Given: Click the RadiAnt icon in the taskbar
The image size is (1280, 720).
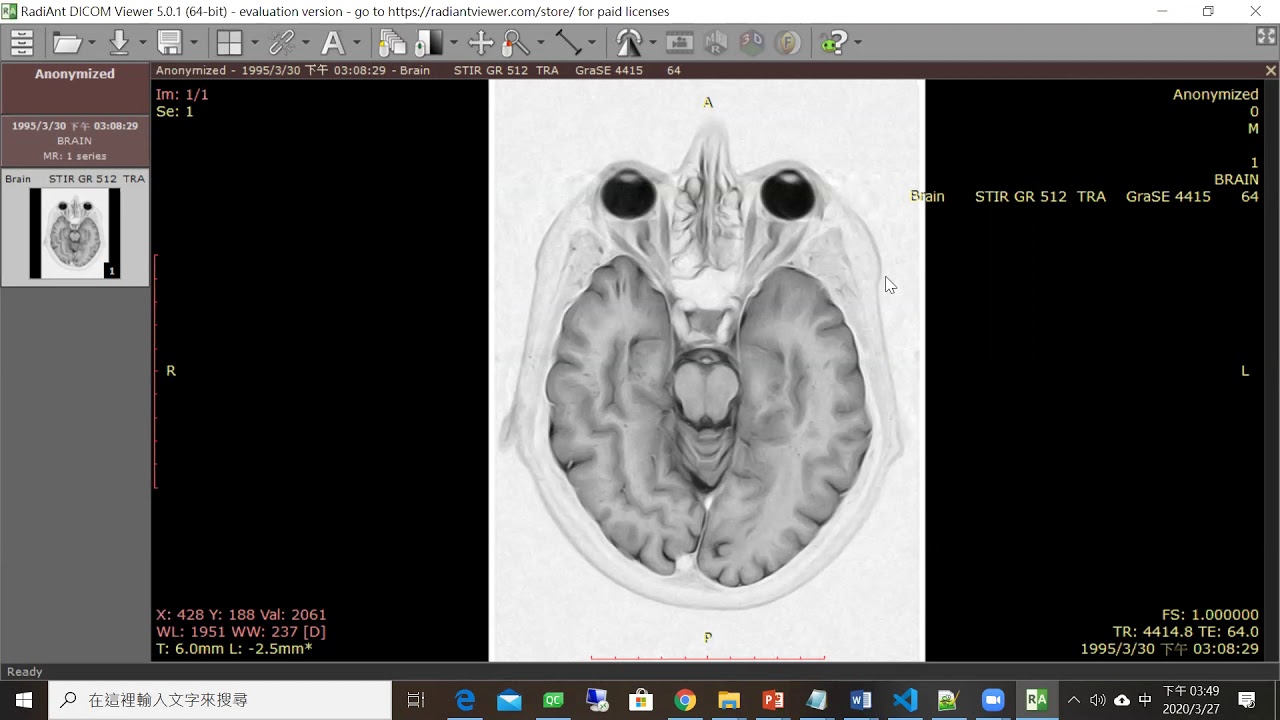Looking at the screenshot, I should pyautogui.click(x=1037, y=700).
